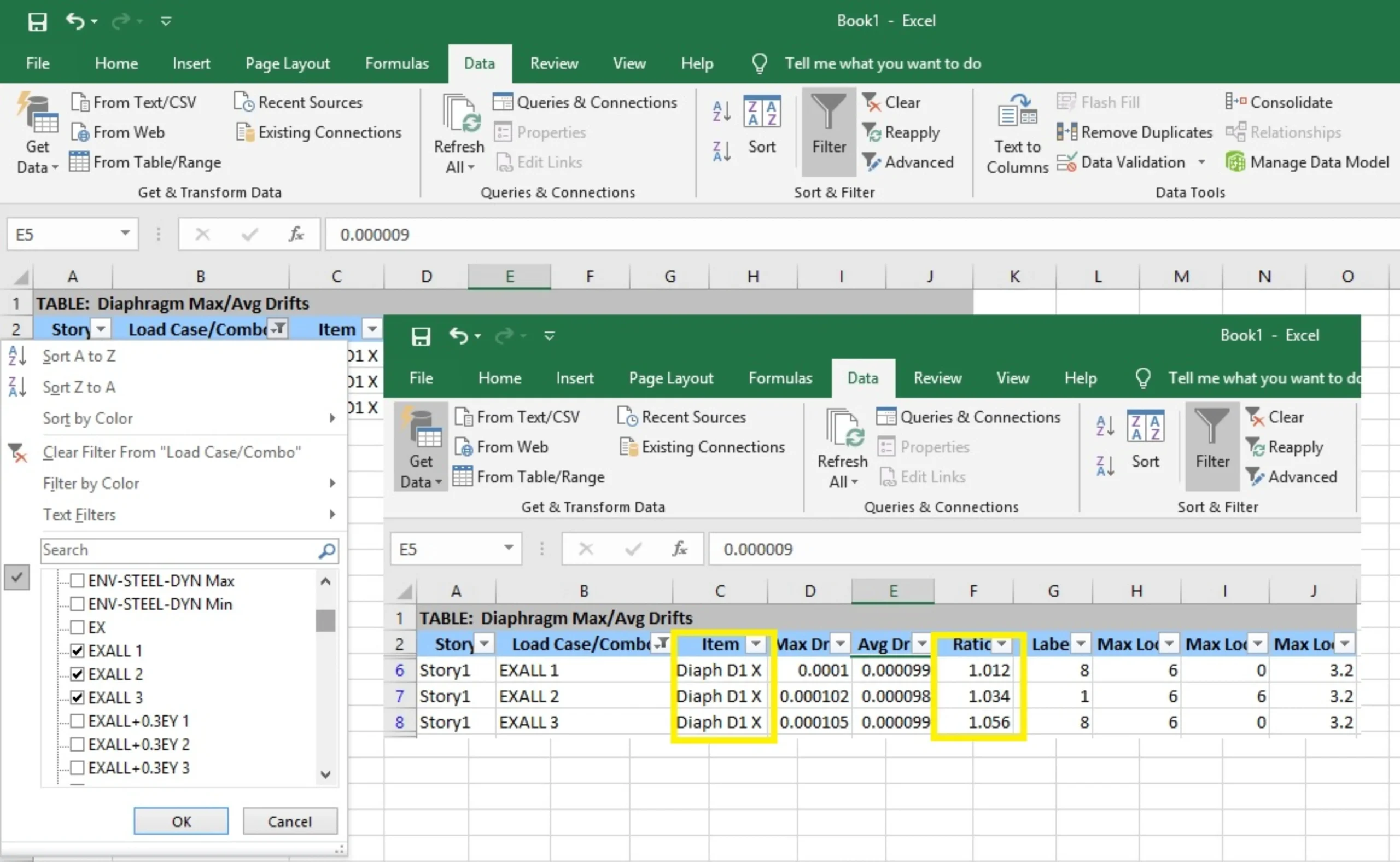Screen dimensions: 1400x862
Task: Click Sort A to Z icon in main ribbon
Action: [x=722, y=110]
